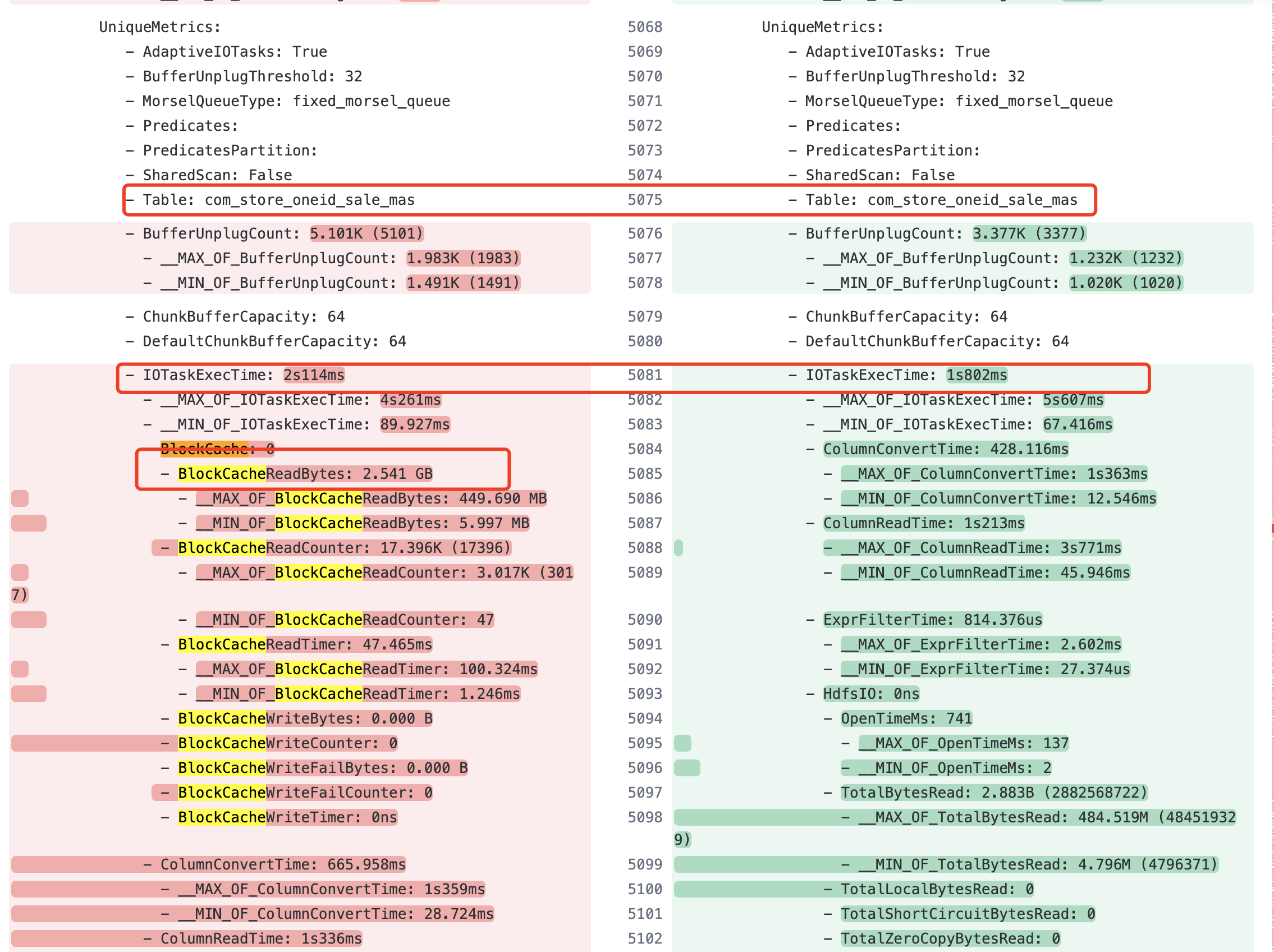Click left BufferUnplugCount 5.101K value
Viewport: 1274px width, 952px height.
pyautogui.click(x=366, y=234)
